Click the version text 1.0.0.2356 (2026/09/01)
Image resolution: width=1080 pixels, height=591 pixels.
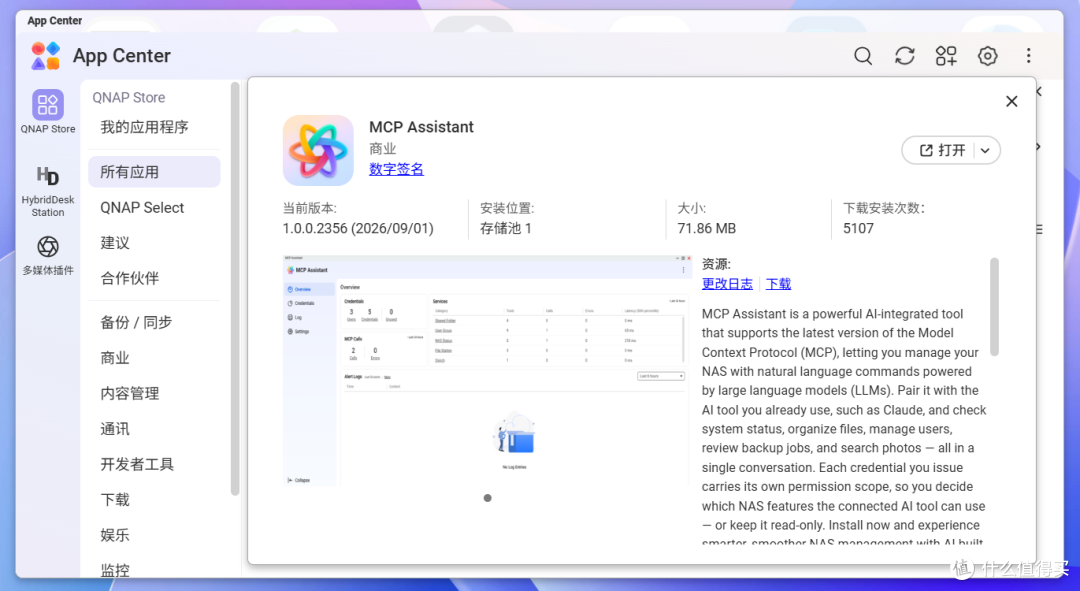pos(358,229)
